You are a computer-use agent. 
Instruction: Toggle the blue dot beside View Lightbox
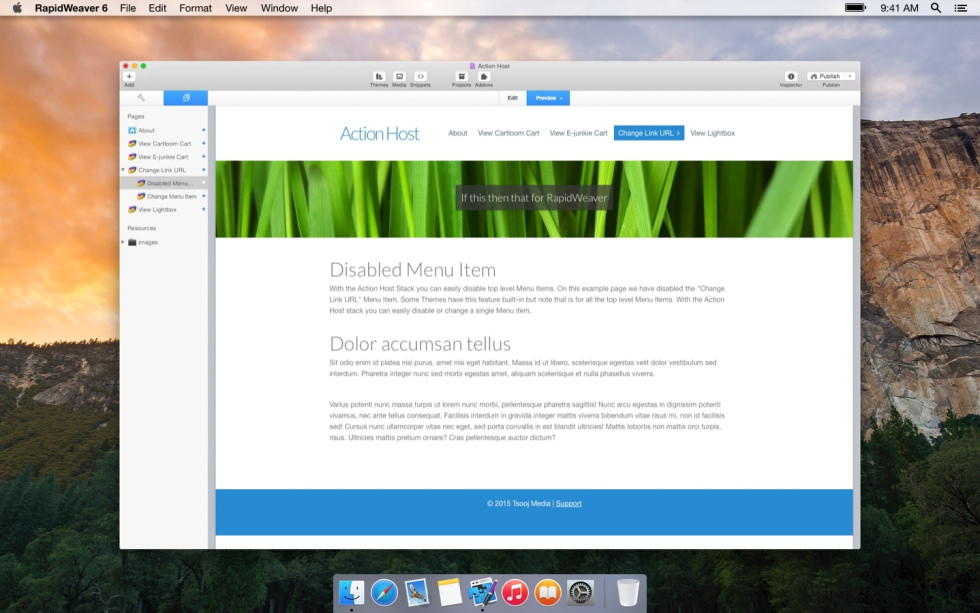(204, 209)
